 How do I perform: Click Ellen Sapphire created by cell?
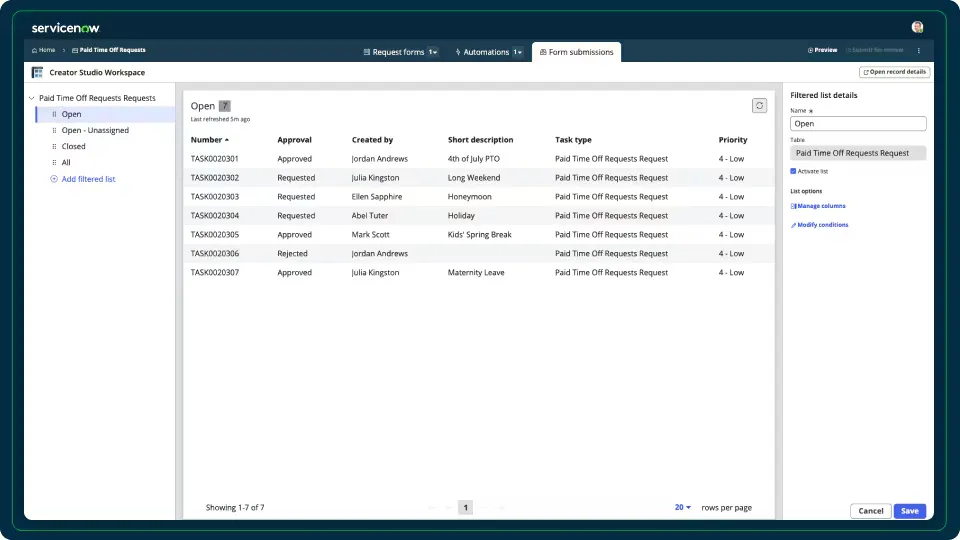click(x=377, y=197)
